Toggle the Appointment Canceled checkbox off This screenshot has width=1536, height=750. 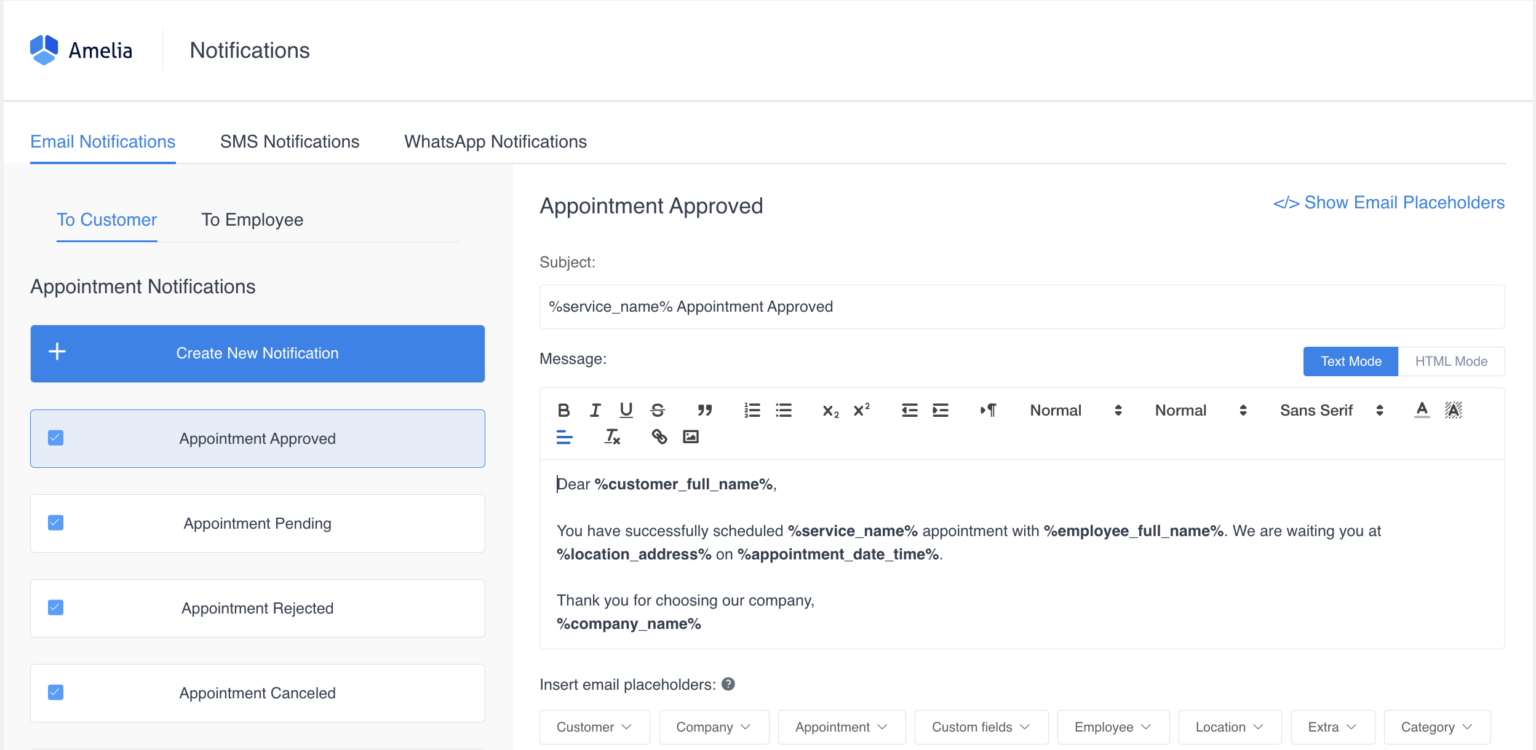(x=55, y=692)
